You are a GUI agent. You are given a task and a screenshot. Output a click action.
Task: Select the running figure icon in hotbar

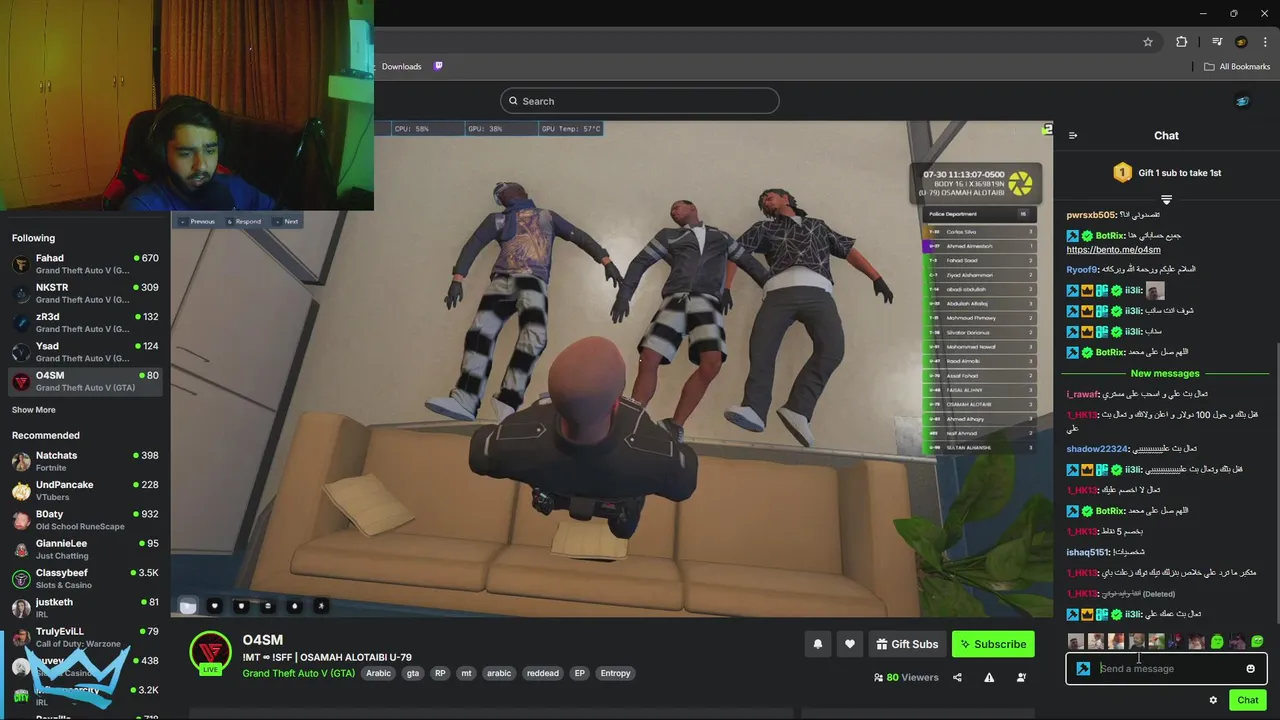coord(320,605)
